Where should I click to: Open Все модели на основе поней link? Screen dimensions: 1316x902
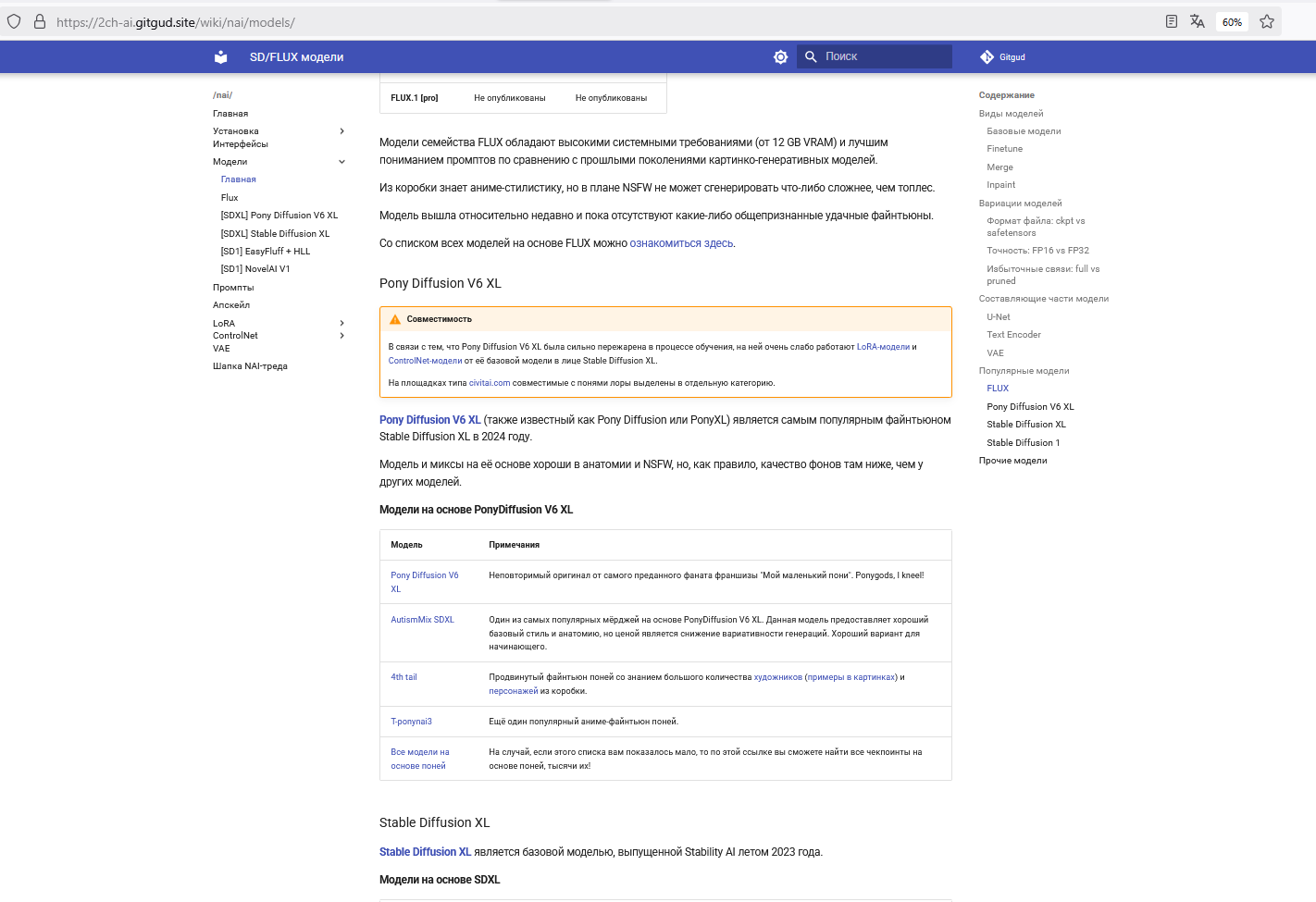pyautogui.click(x=420, y=759)
